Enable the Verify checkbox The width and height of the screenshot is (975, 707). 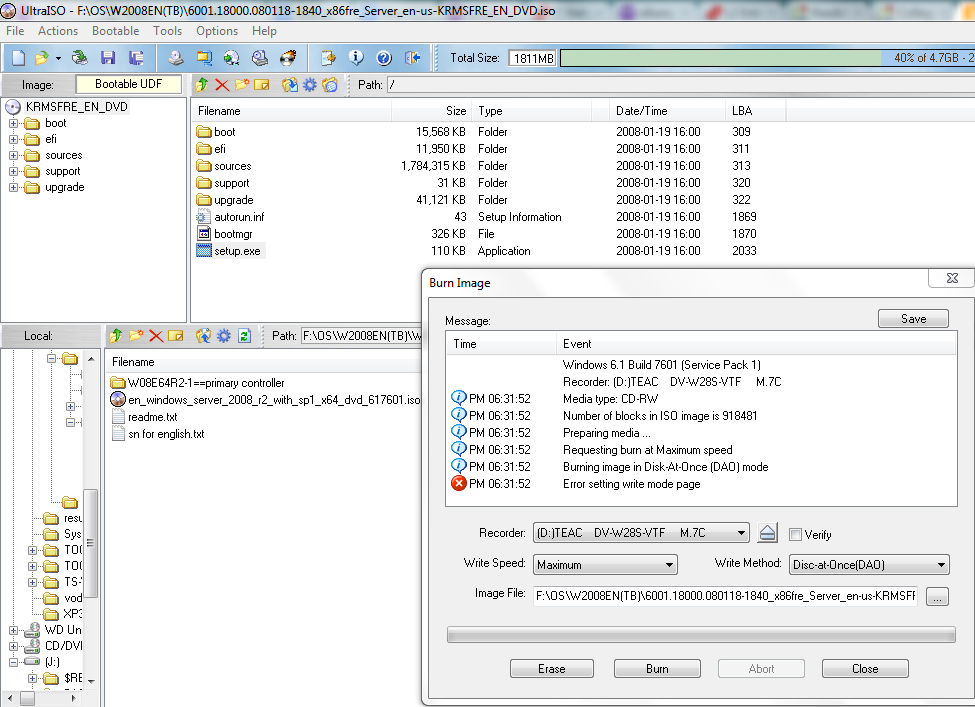(795, 535)
